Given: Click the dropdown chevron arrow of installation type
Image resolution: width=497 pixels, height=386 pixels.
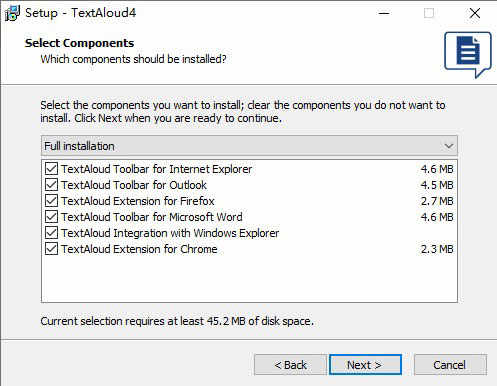Looking at the screenshot, I should click(449, 146).
